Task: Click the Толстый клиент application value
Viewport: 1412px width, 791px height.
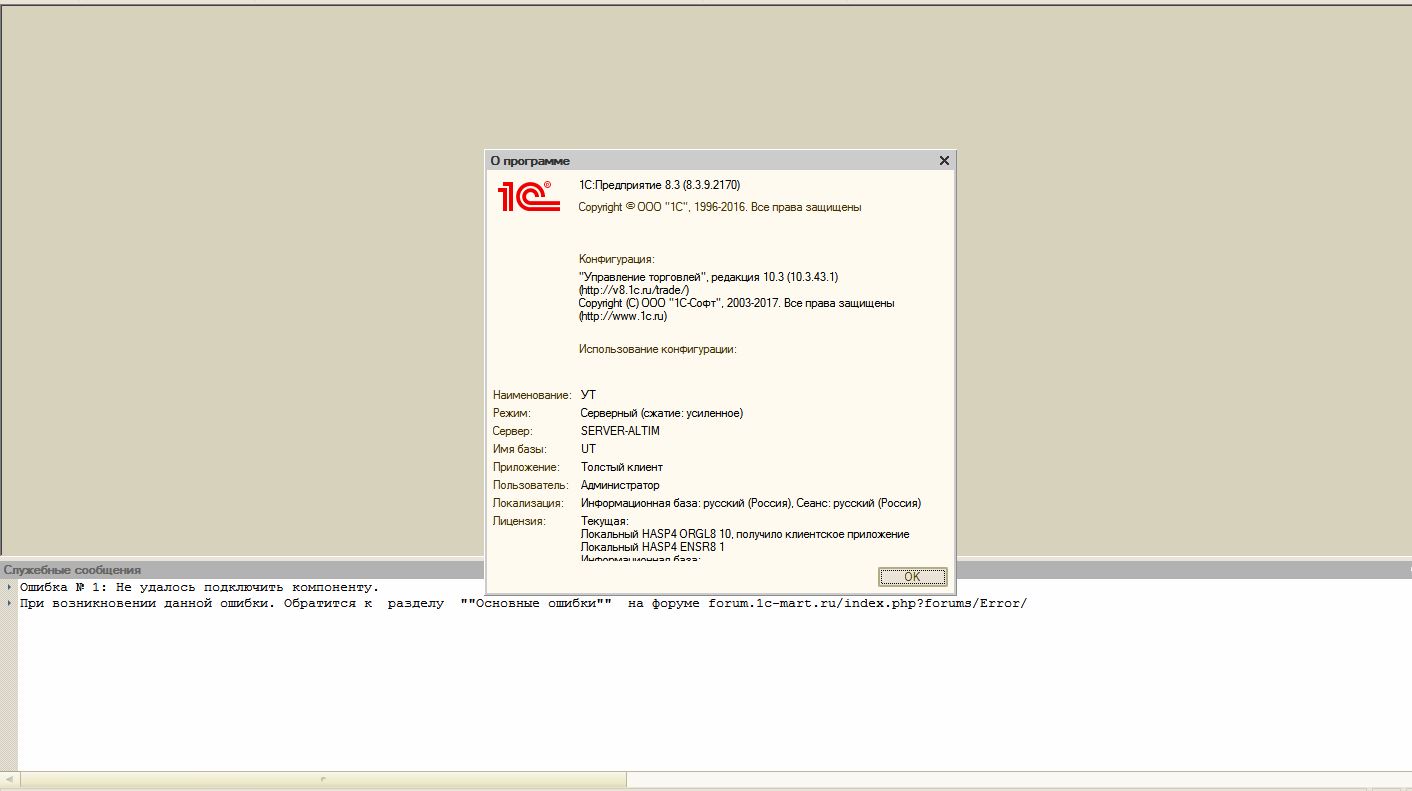Action: click(621, 467)
